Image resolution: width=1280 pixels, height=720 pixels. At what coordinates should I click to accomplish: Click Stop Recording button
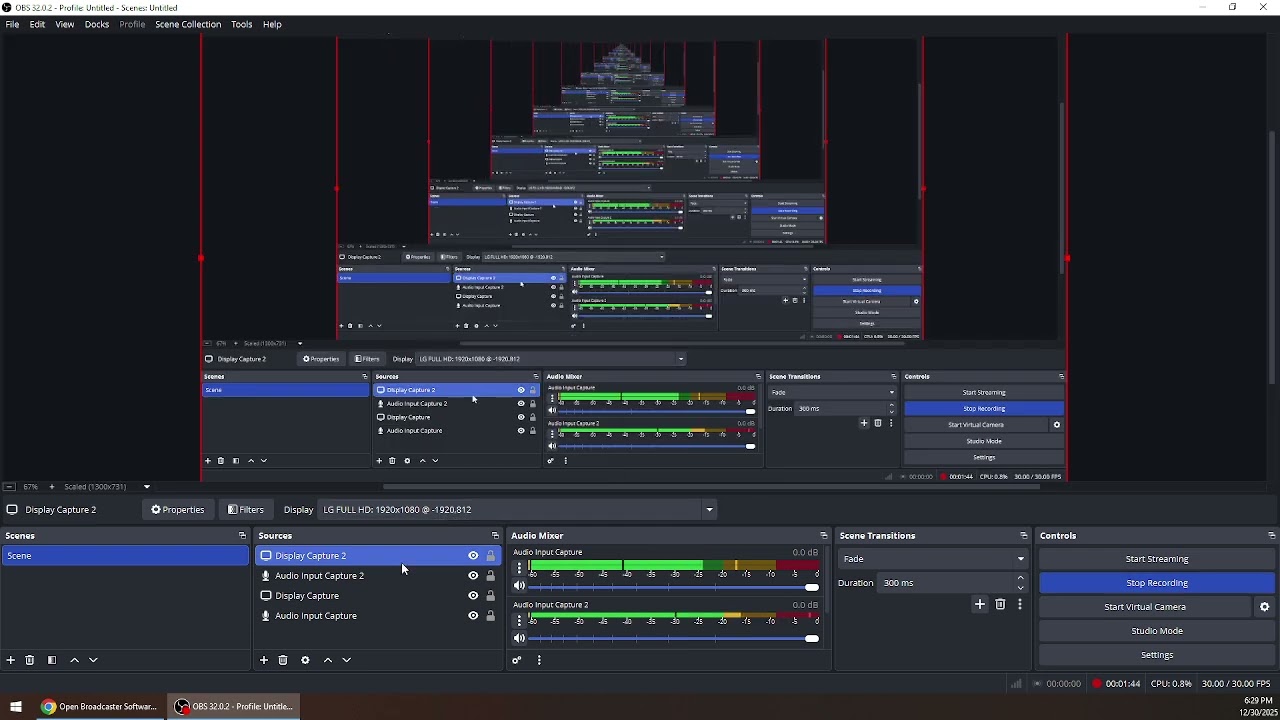(x=1157, y=583)
